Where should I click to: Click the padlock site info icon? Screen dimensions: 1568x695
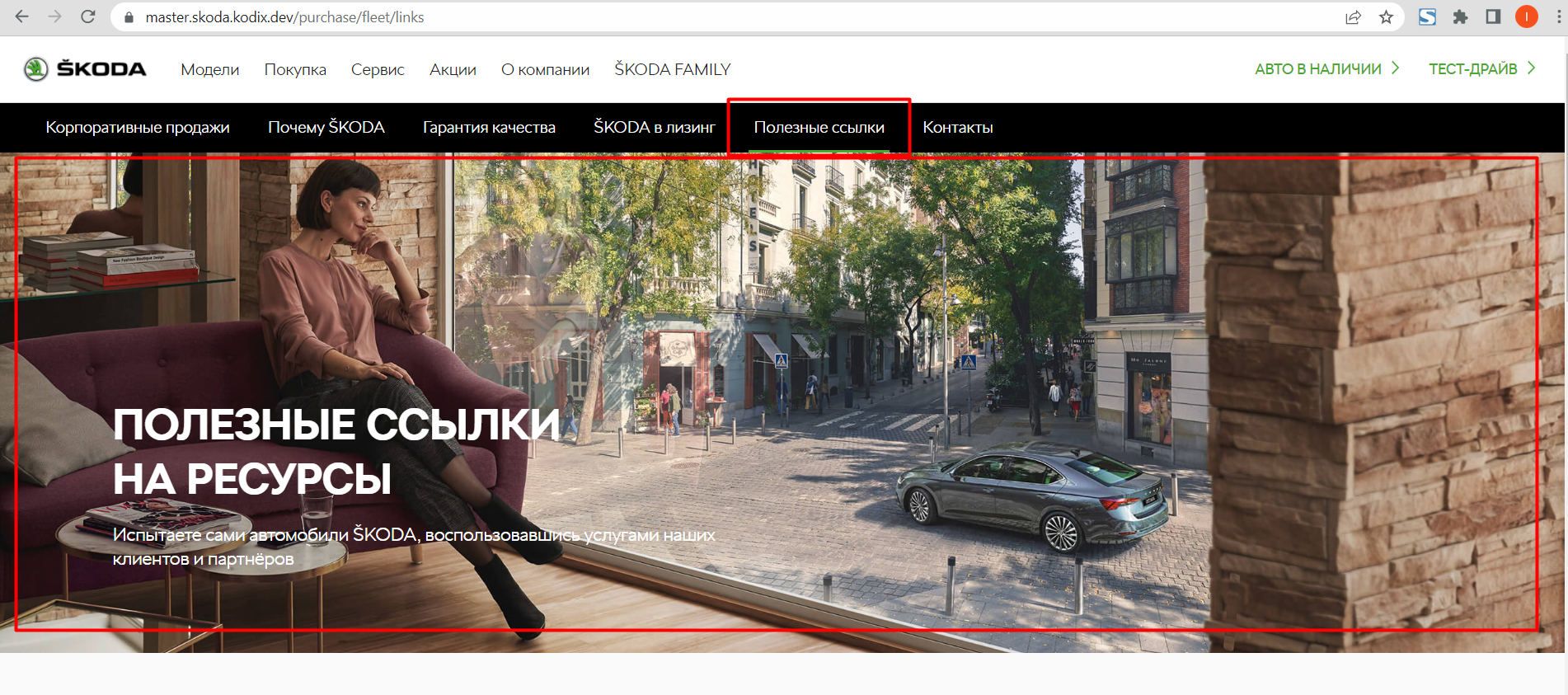tap(129, 17)
